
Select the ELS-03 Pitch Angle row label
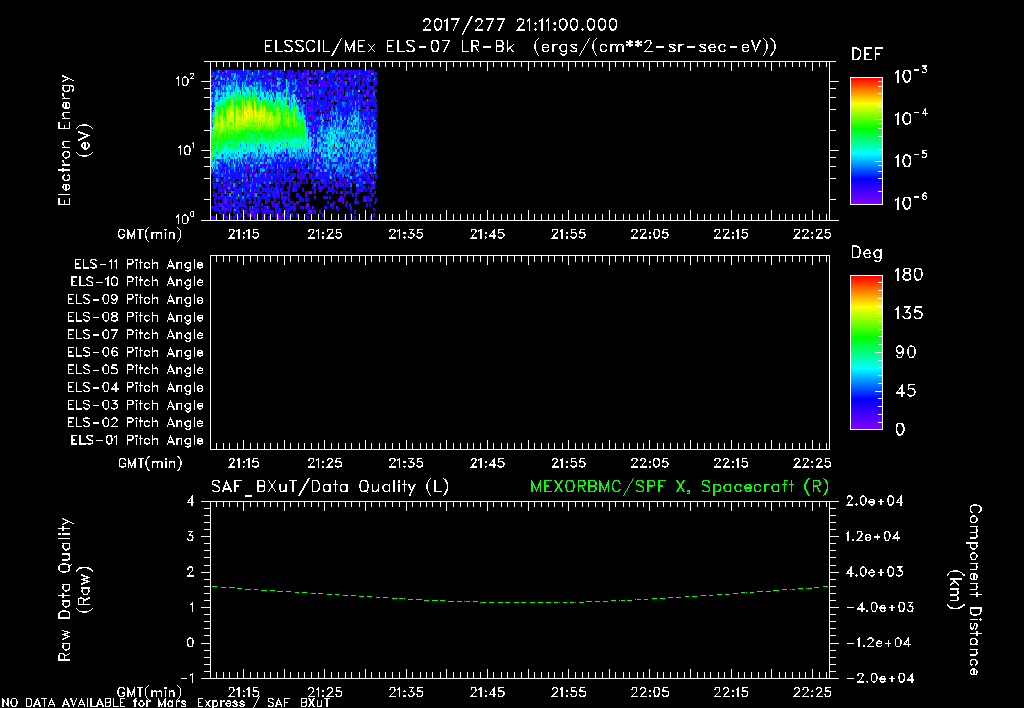point(136,405)
